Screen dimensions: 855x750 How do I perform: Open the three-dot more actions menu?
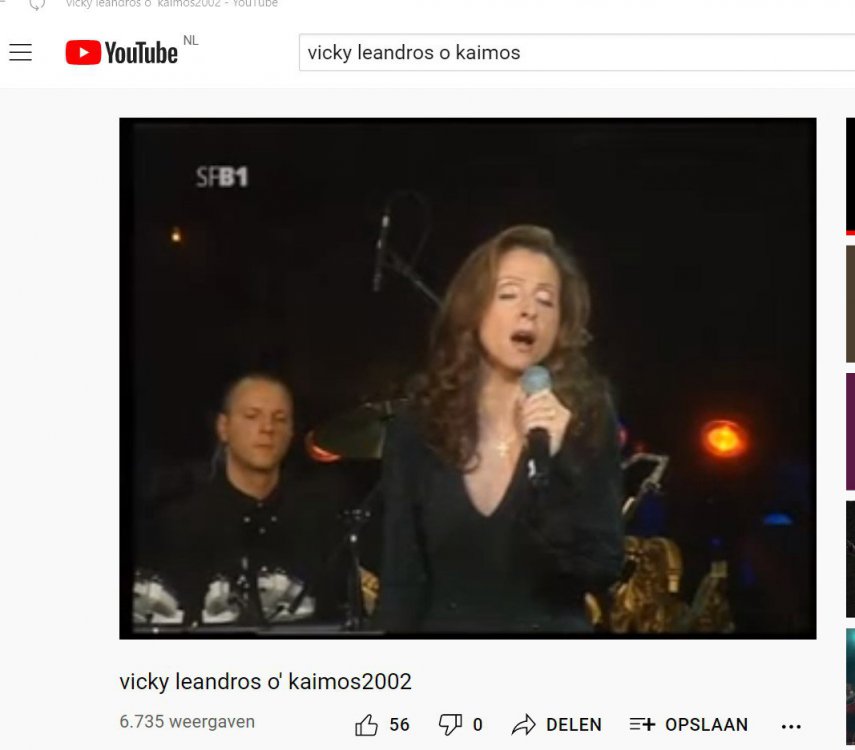pos(791,726)
